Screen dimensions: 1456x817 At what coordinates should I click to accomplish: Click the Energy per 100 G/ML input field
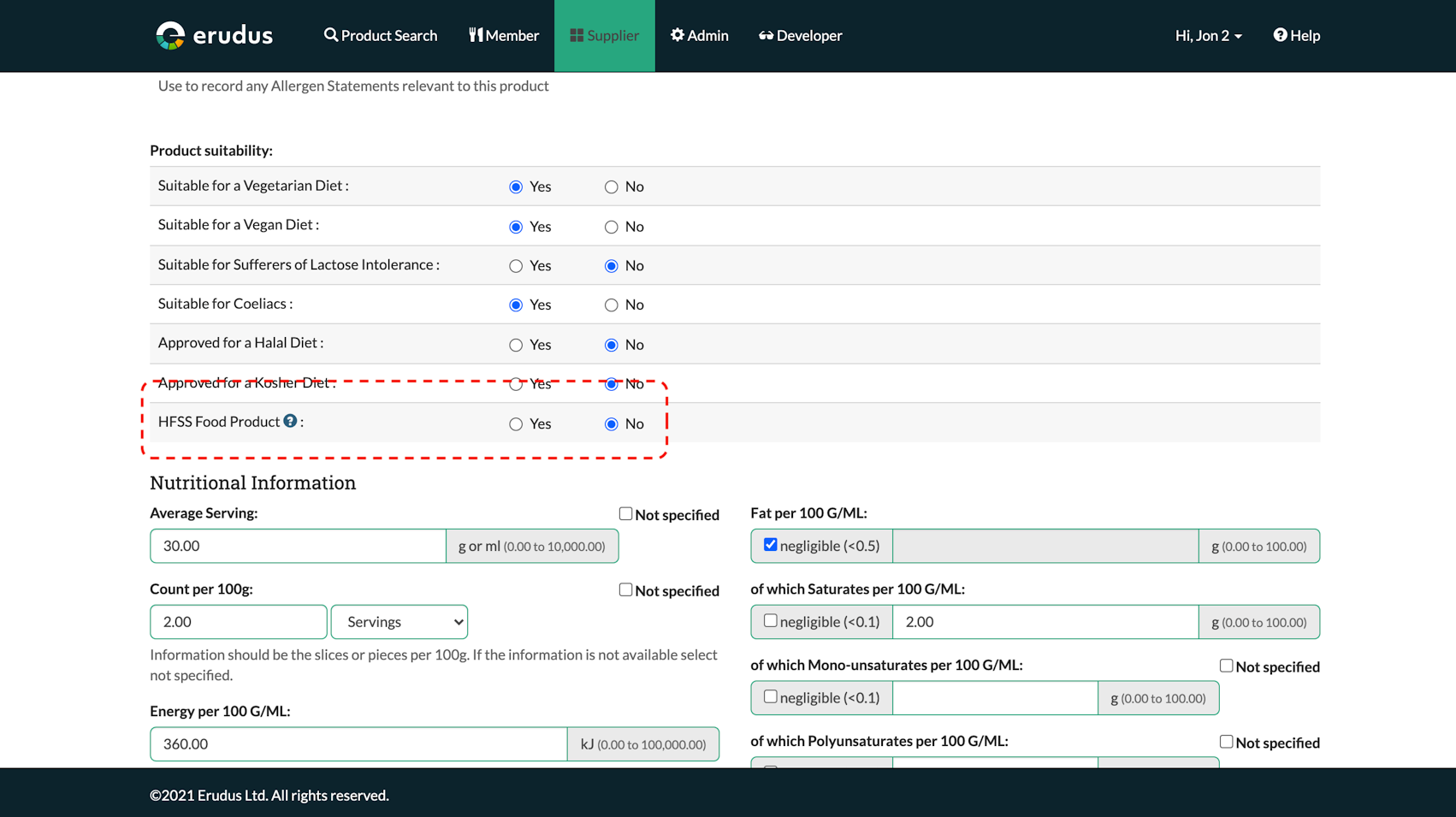(358, 744)
